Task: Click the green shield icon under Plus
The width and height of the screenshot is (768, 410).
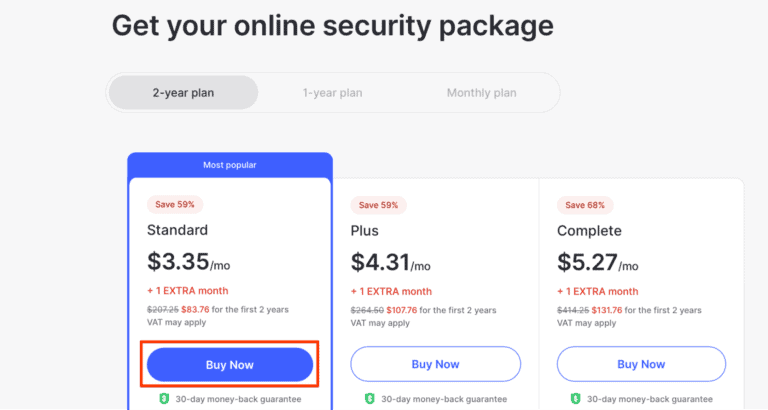Action: 369,398
